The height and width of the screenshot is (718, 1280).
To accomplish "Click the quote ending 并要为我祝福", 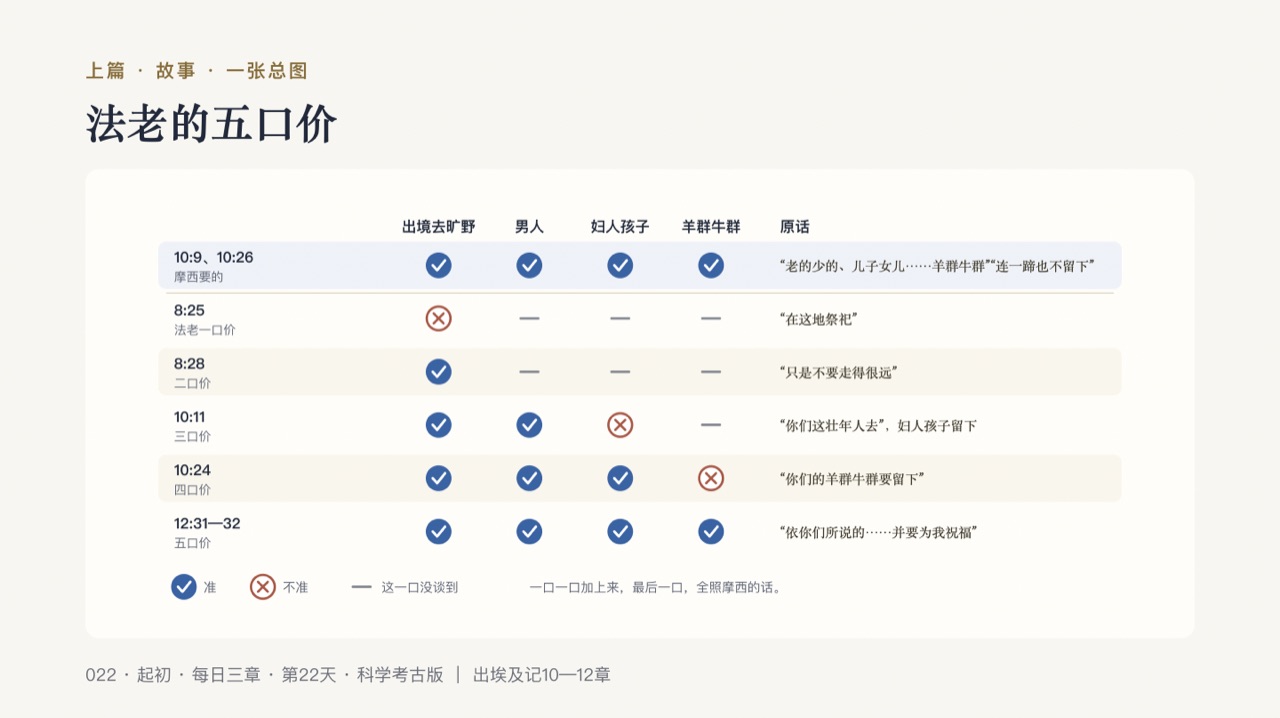I will click(x=877, y=532).
